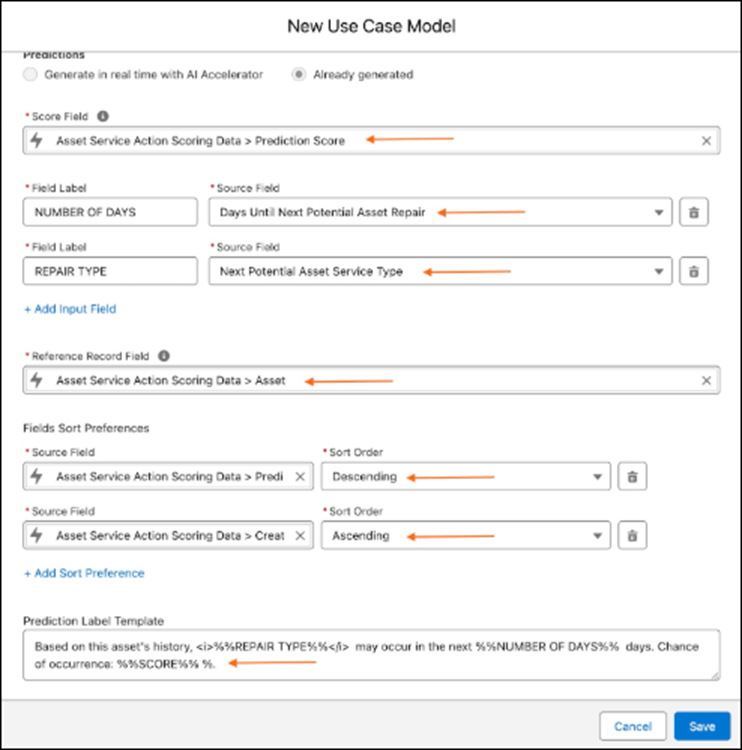Delete the Ascending sort preference row
Screen dimensions: 742x750
click(x=632, y=535)
